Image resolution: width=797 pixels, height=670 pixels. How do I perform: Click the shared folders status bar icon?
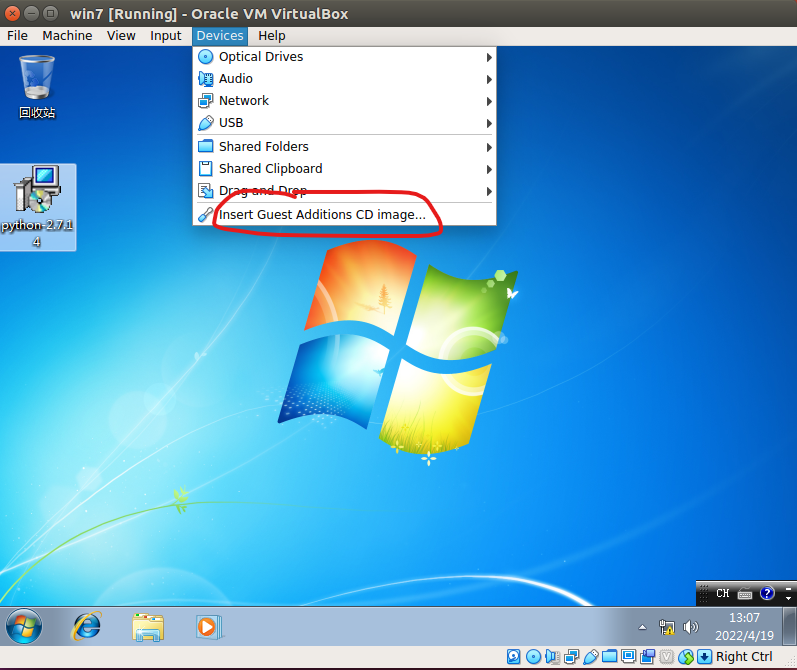[609, 657]
